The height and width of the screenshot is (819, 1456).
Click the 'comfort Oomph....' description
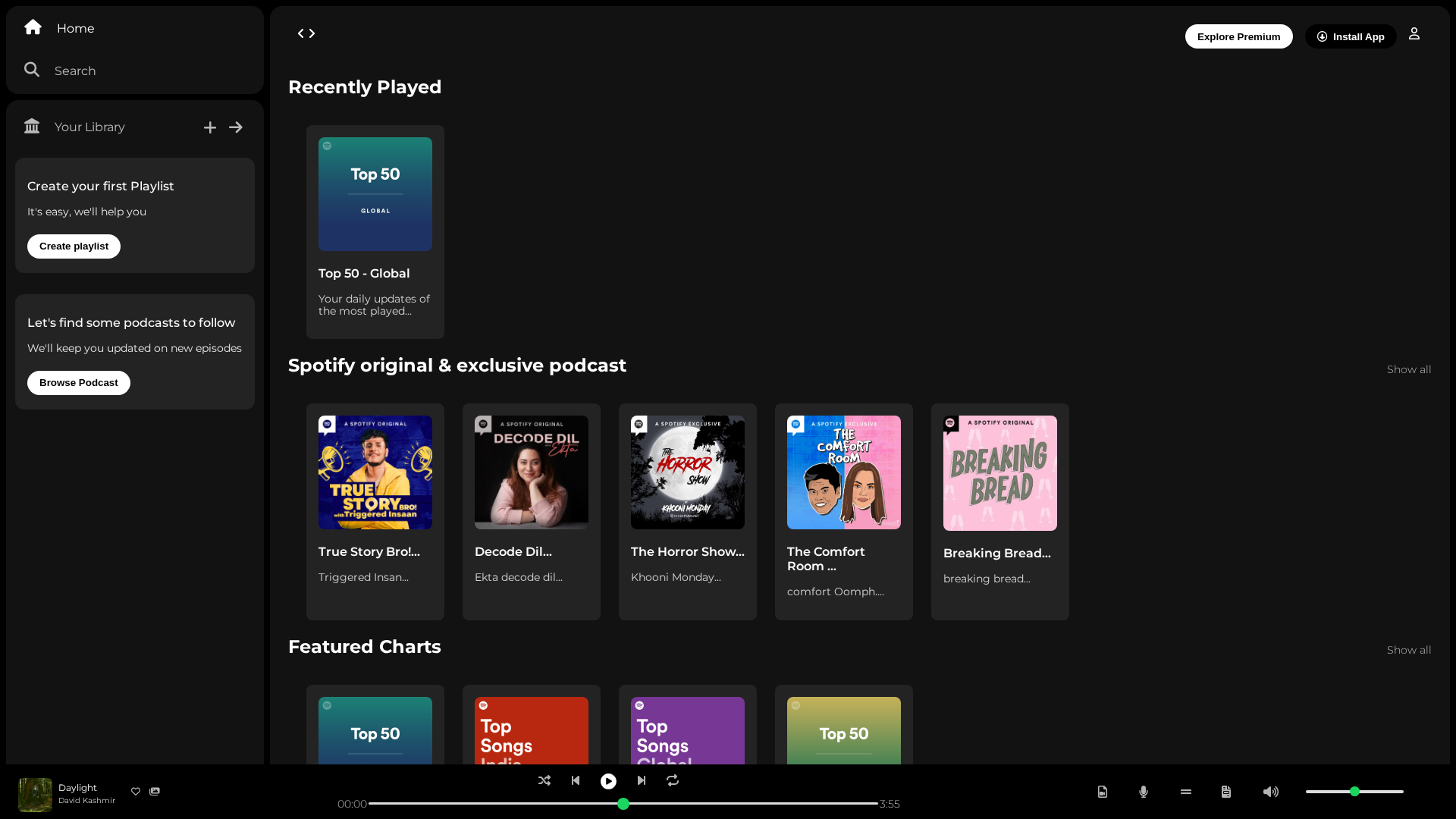point(836,592)
